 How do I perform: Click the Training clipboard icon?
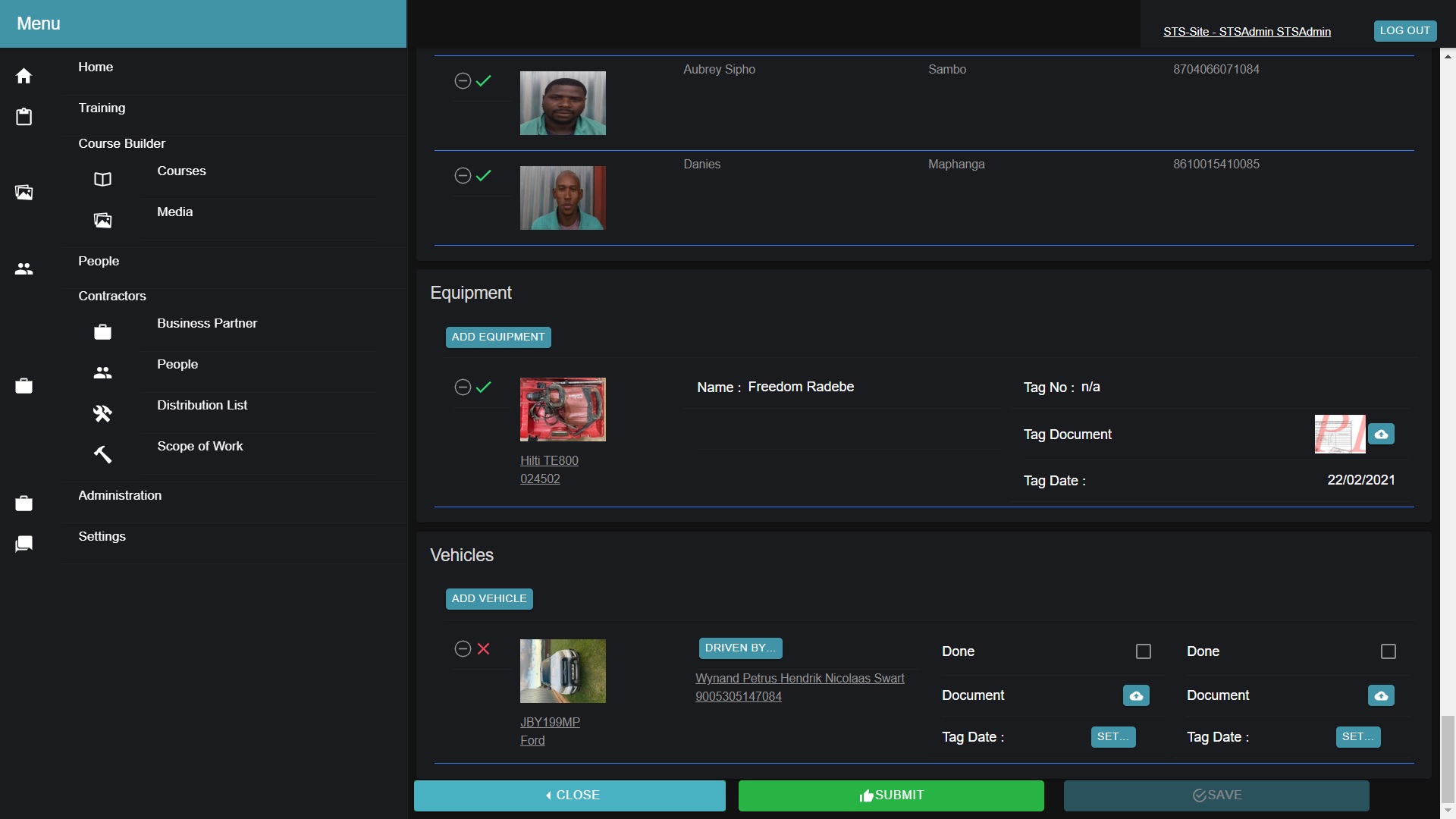[24, 117]
